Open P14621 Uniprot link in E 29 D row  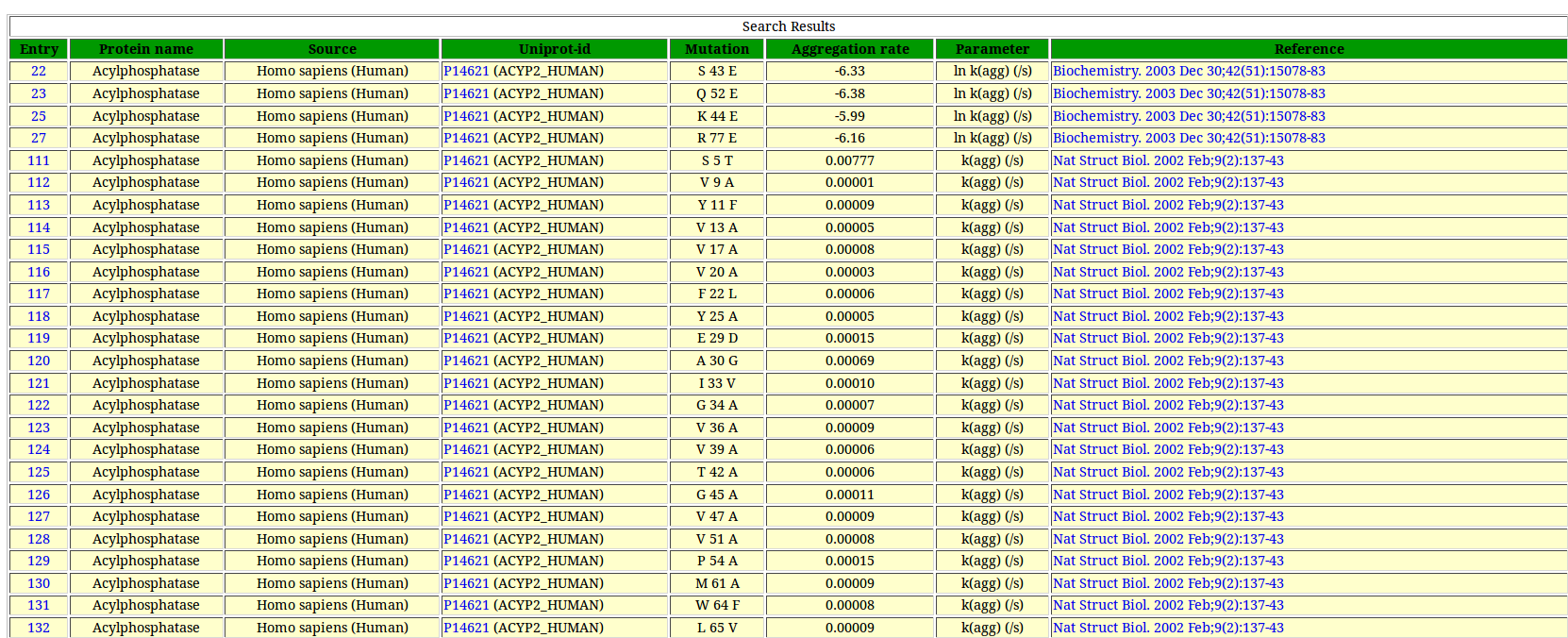click(x=466, y=338)
